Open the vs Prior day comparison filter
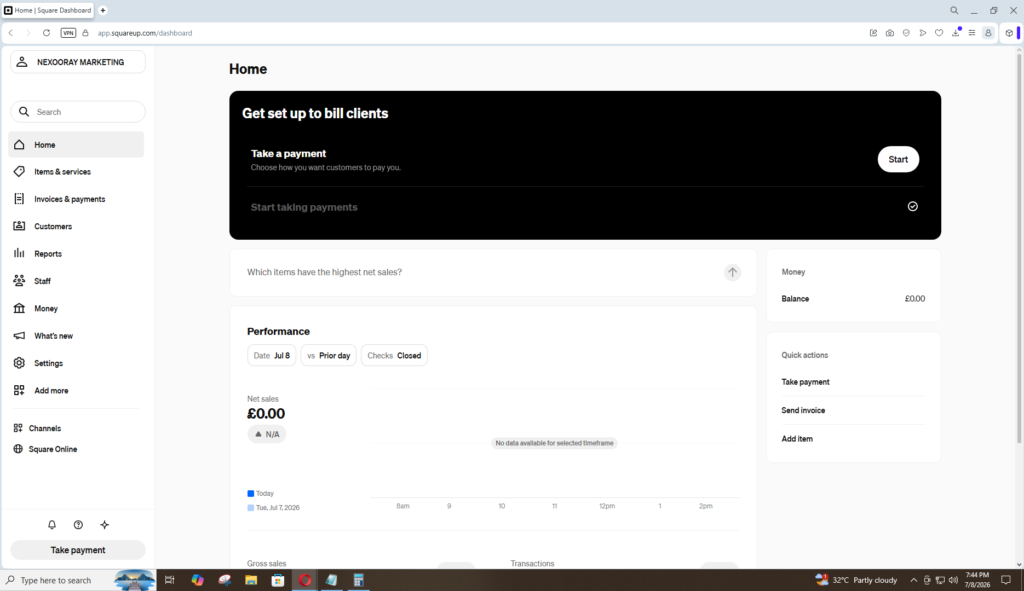This screenshot has width=1024, height=591. coord(328,355)
